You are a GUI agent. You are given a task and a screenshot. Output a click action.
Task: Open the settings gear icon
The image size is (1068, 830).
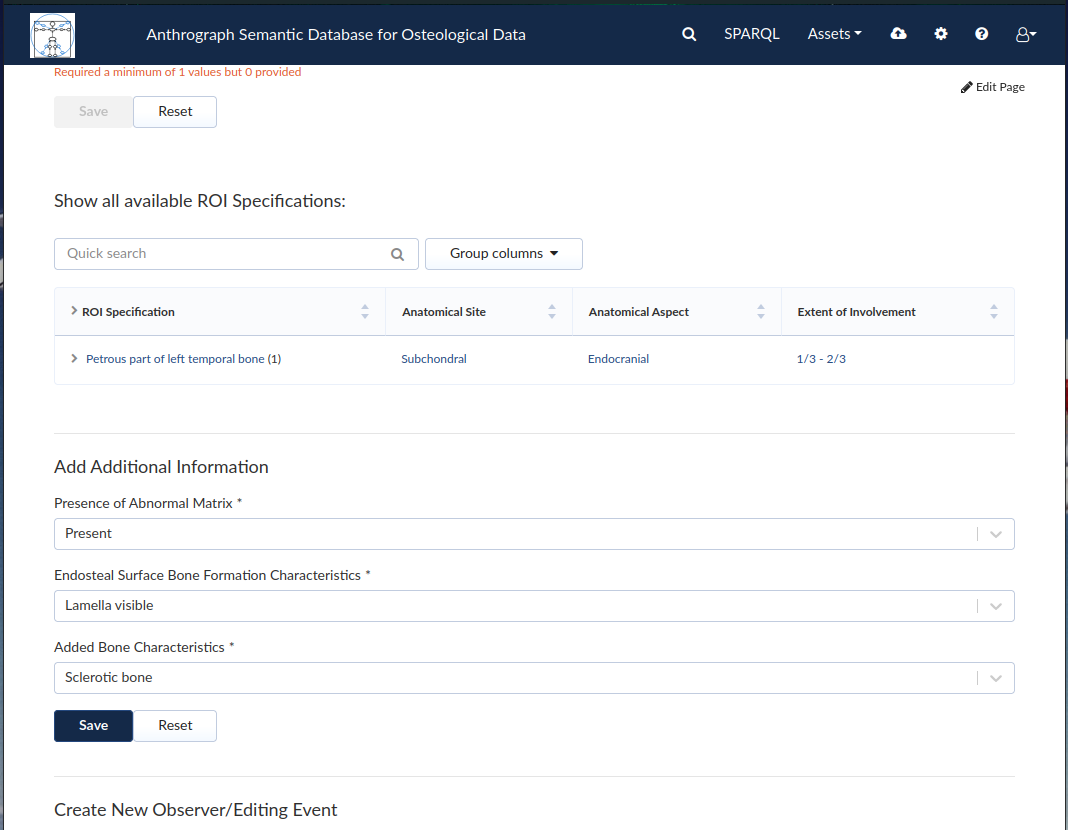pyautogui.click(x=941, y=33)
